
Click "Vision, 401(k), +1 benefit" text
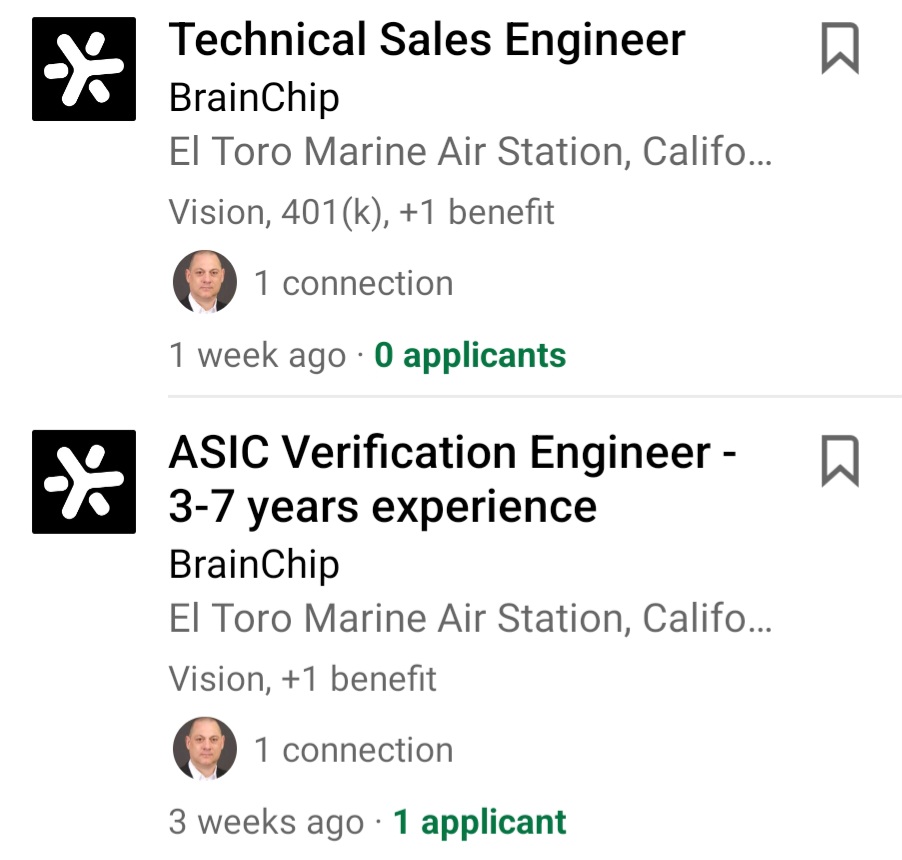point(361,212)
